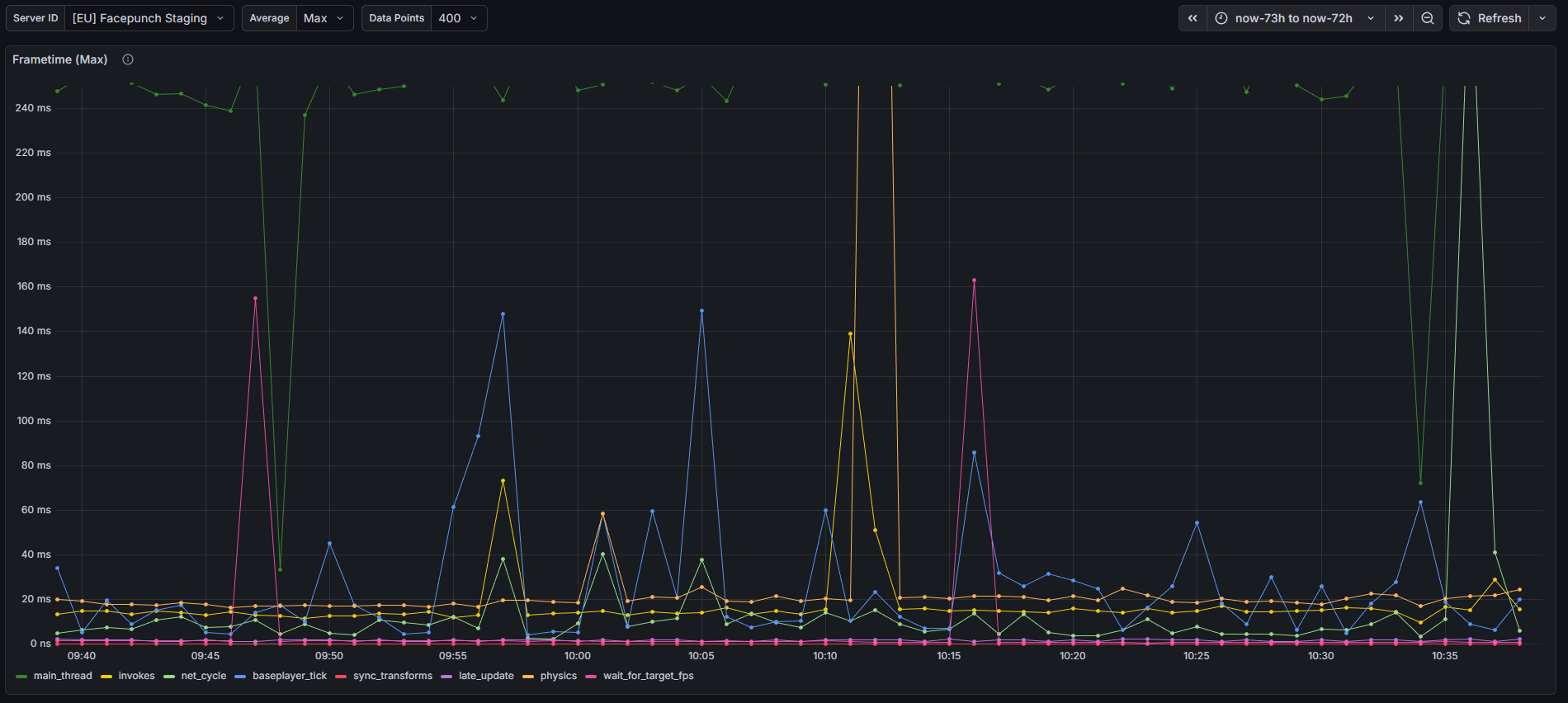Click the net_cycle light green color swatch
The height and width of the screenshot is (703, 1568).
(x=169, y=677)
